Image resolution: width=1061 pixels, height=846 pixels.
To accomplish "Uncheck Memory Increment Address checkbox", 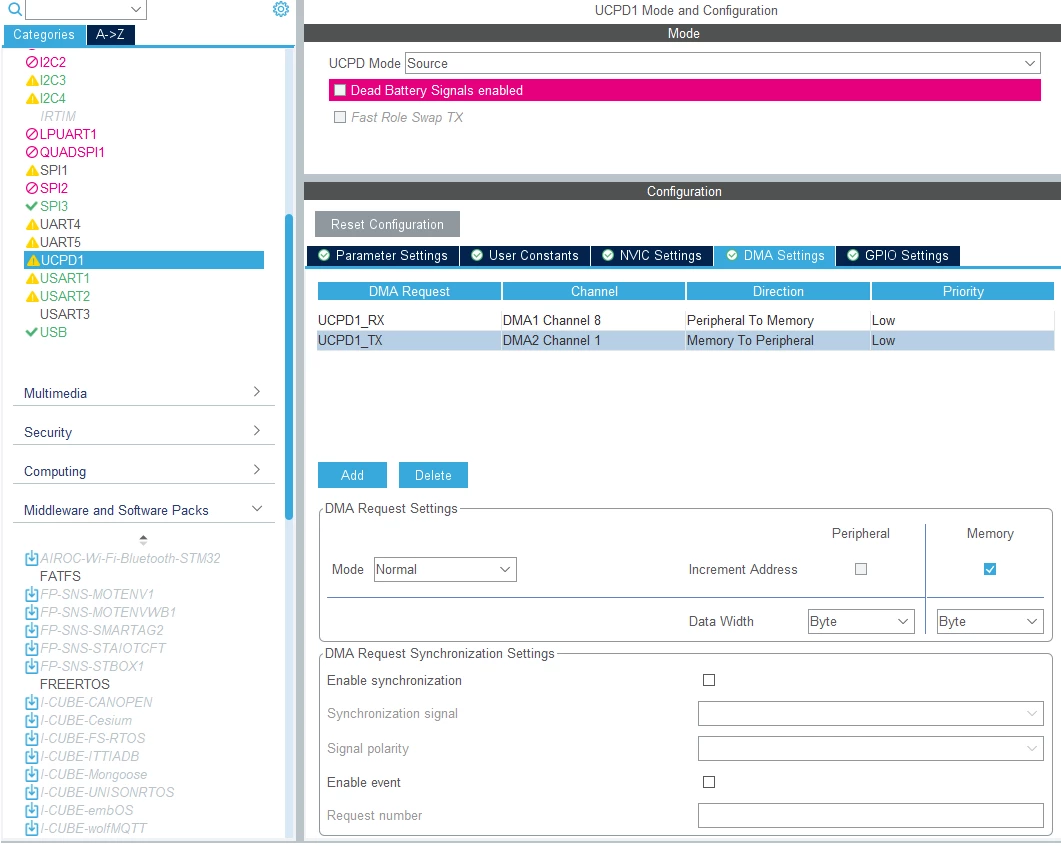I will (990, 569).
